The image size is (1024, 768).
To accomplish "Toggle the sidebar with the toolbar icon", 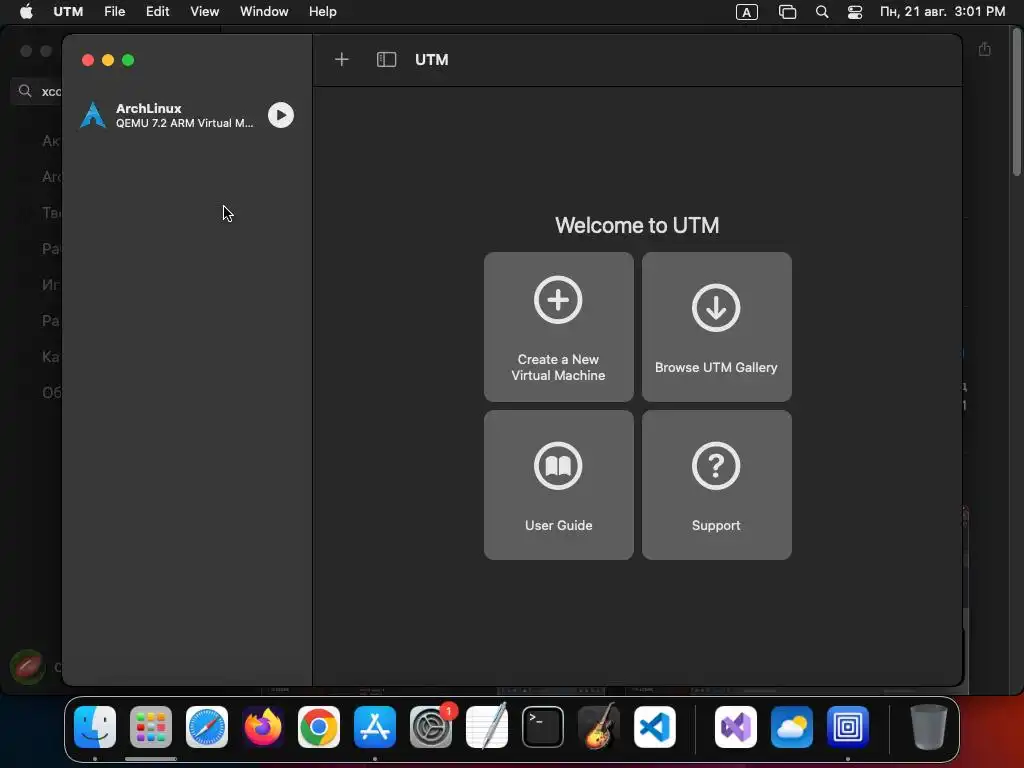I will tap(387, 59).
